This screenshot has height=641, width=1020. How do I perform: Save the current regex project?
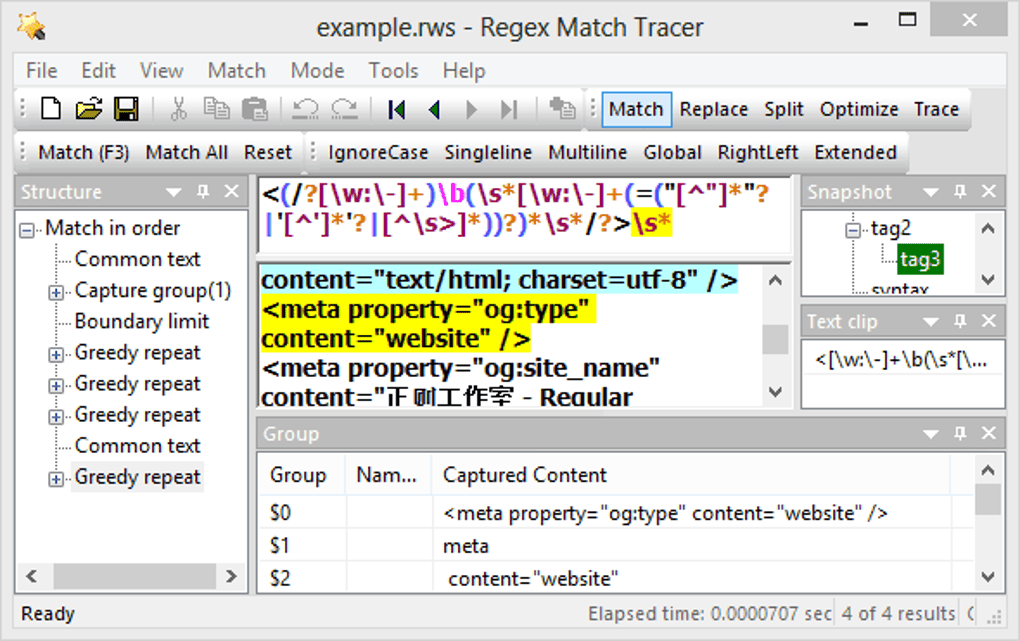coord(125,109)
